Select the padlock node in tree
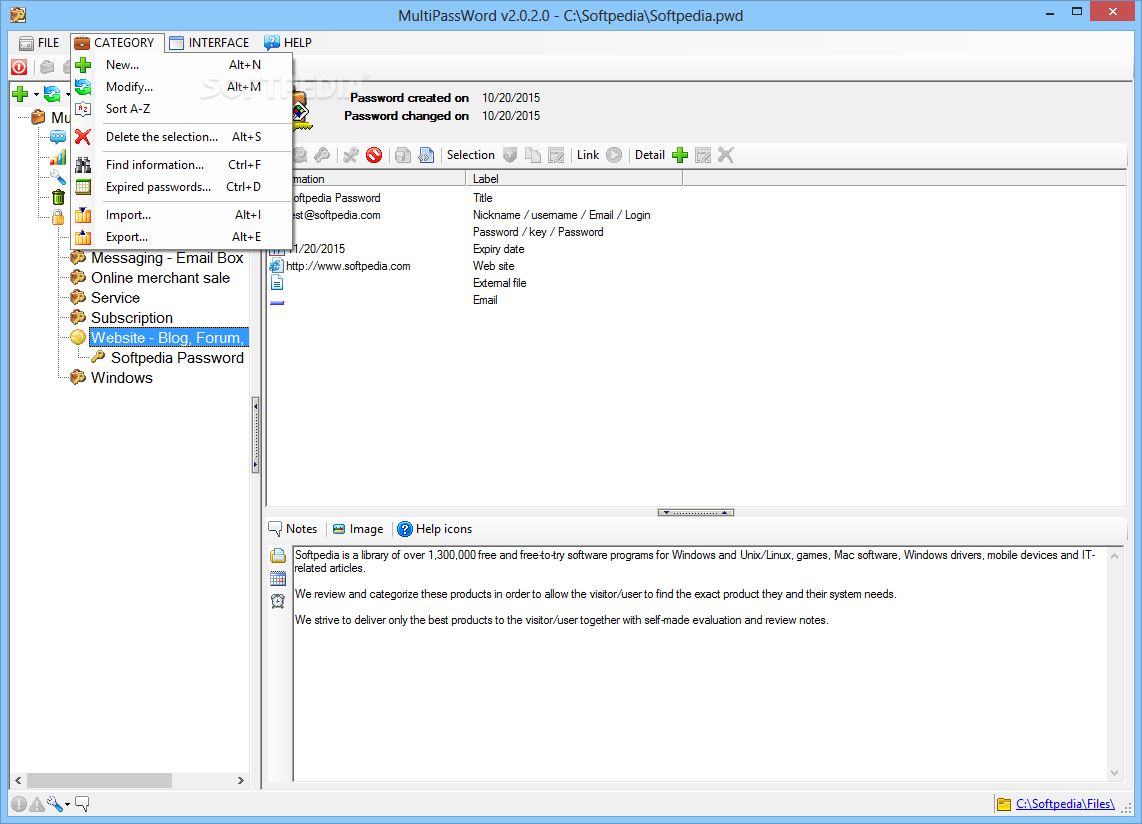Image resolution: width=1142 pixels, height=824 pixels. [58, 216]
